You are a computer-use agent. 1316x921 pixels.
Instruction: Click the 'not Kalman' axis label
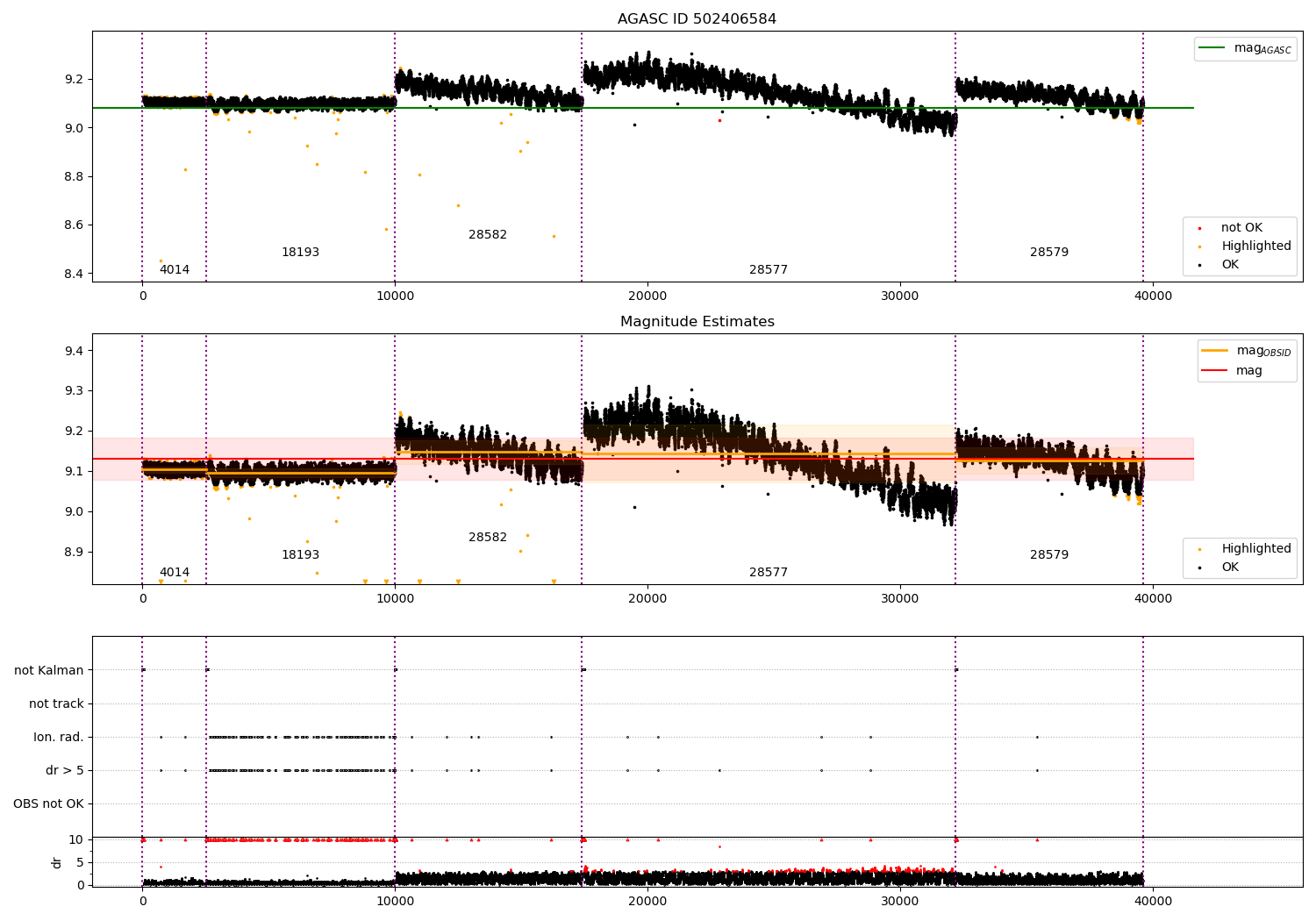(x=49, y=670)
